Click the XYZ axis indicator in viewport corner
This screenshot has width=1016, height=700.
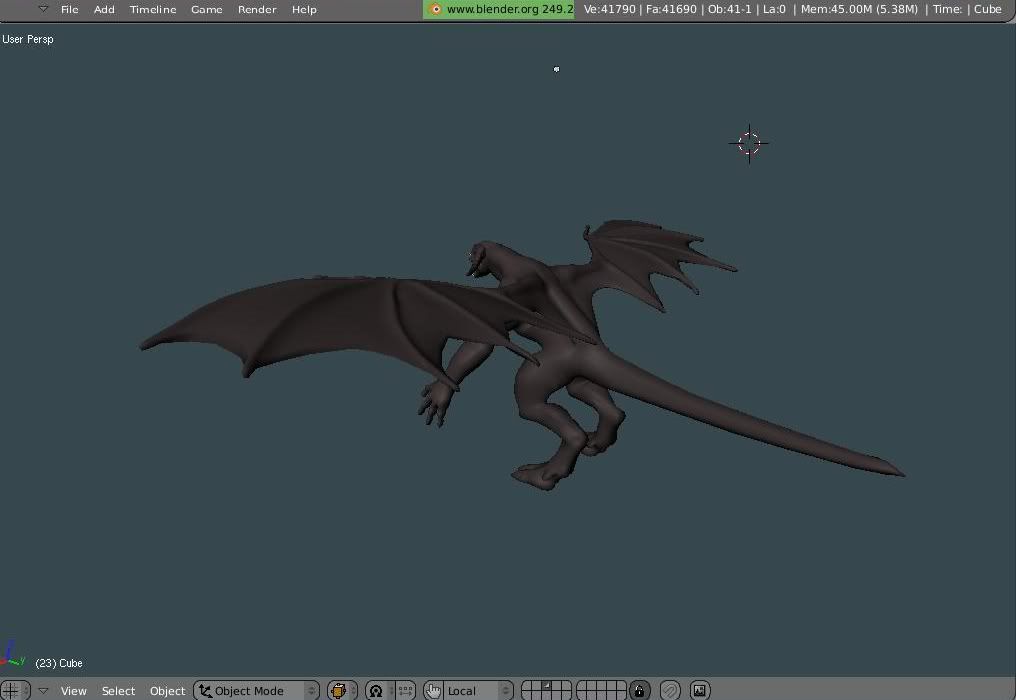click(x=12, y=656)
